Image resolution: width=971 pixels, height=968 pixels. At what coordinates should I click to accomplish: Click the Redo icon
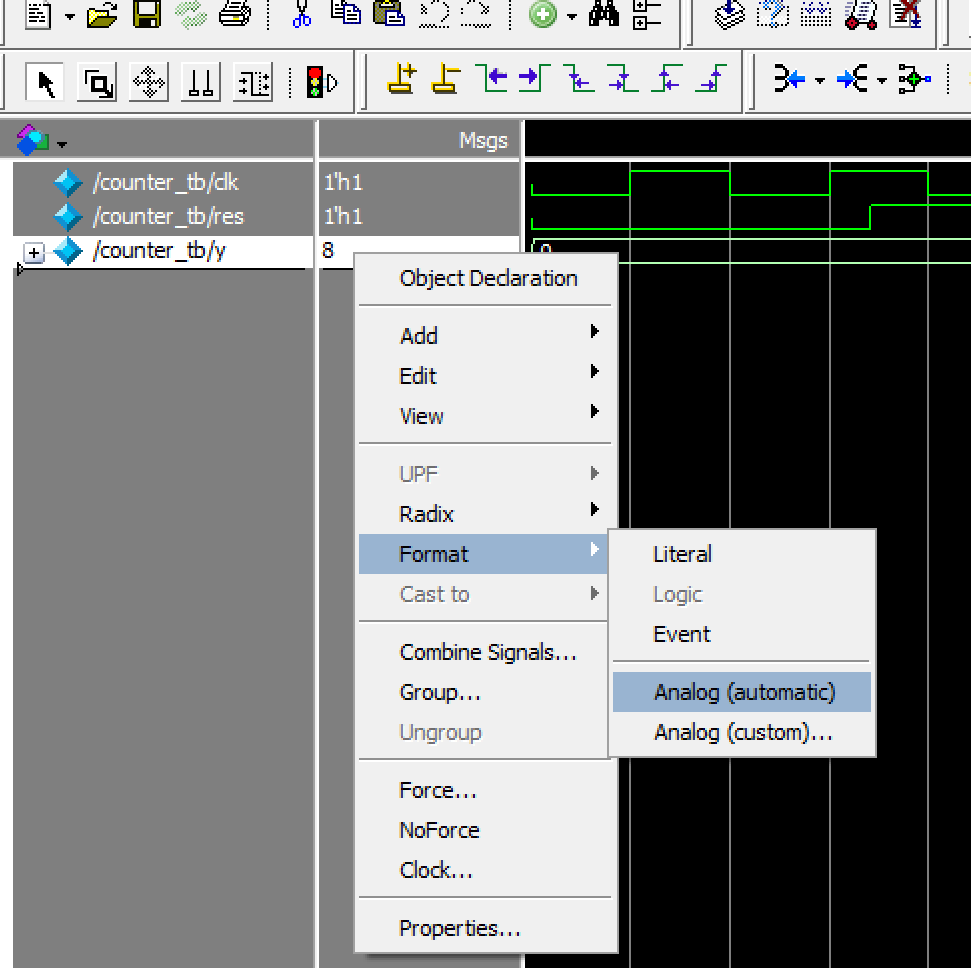tap(476, 14)
